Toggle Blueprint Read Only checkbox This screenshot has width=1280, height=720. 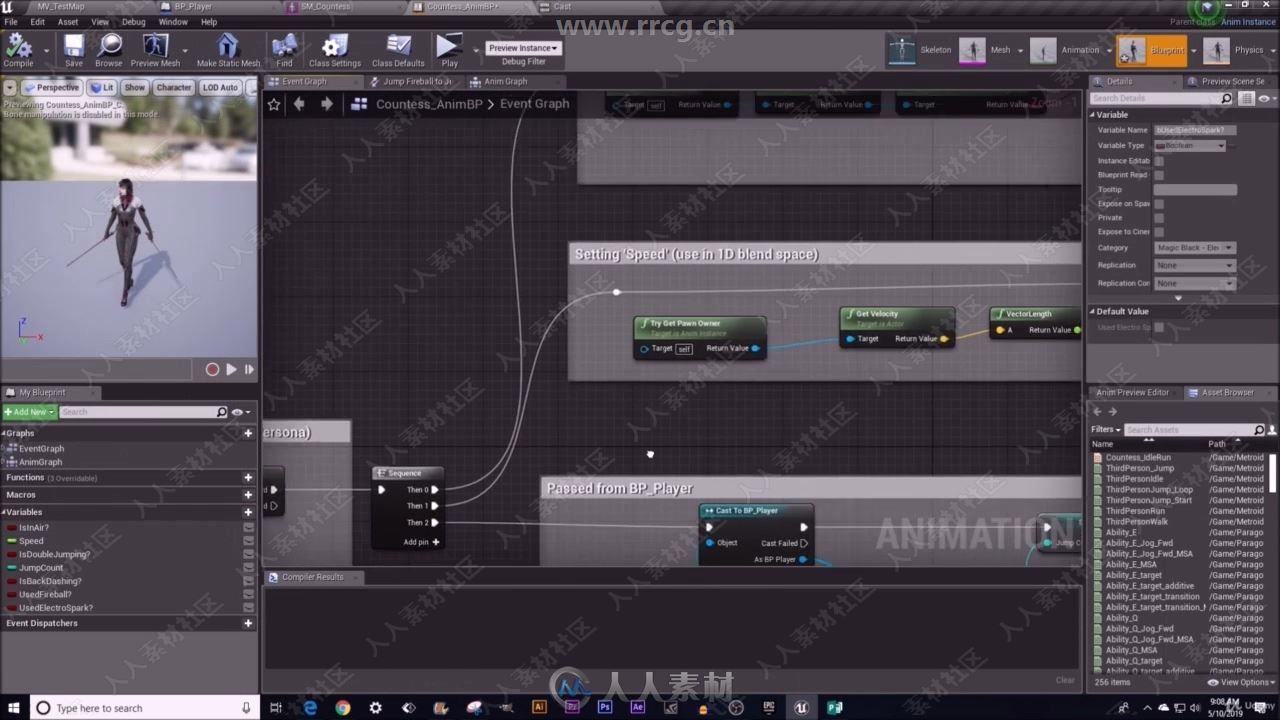[1159, 175]
